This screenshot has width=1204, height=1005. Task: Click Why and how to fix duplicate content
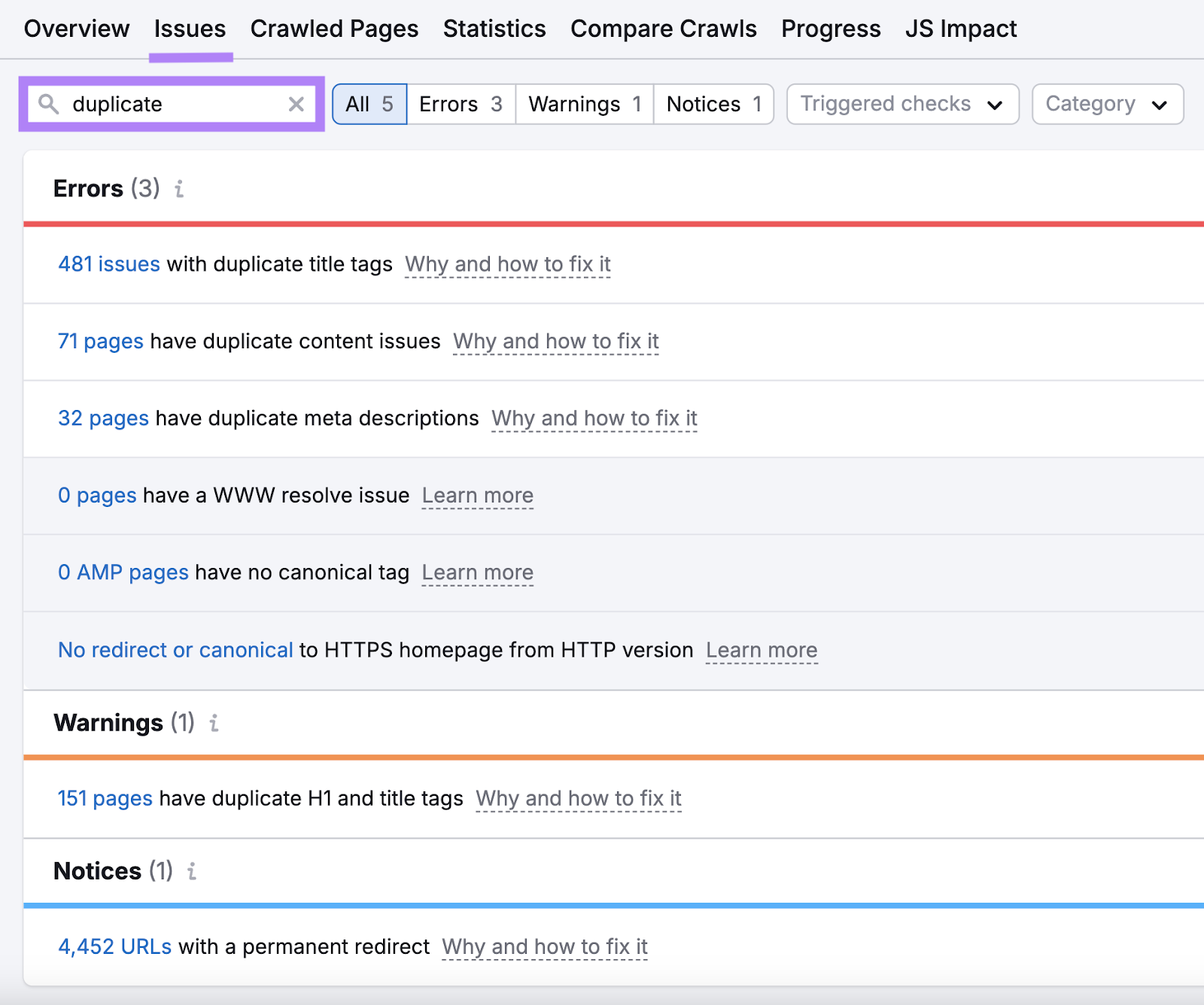(x=555, y=342)
